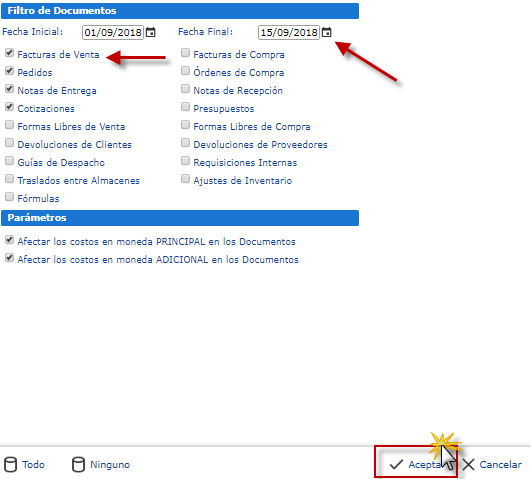The width and height of the screenshot is (531, 479).
Task: Uncheck the Pedidos checkbox
Action: (x=9, y=71)
